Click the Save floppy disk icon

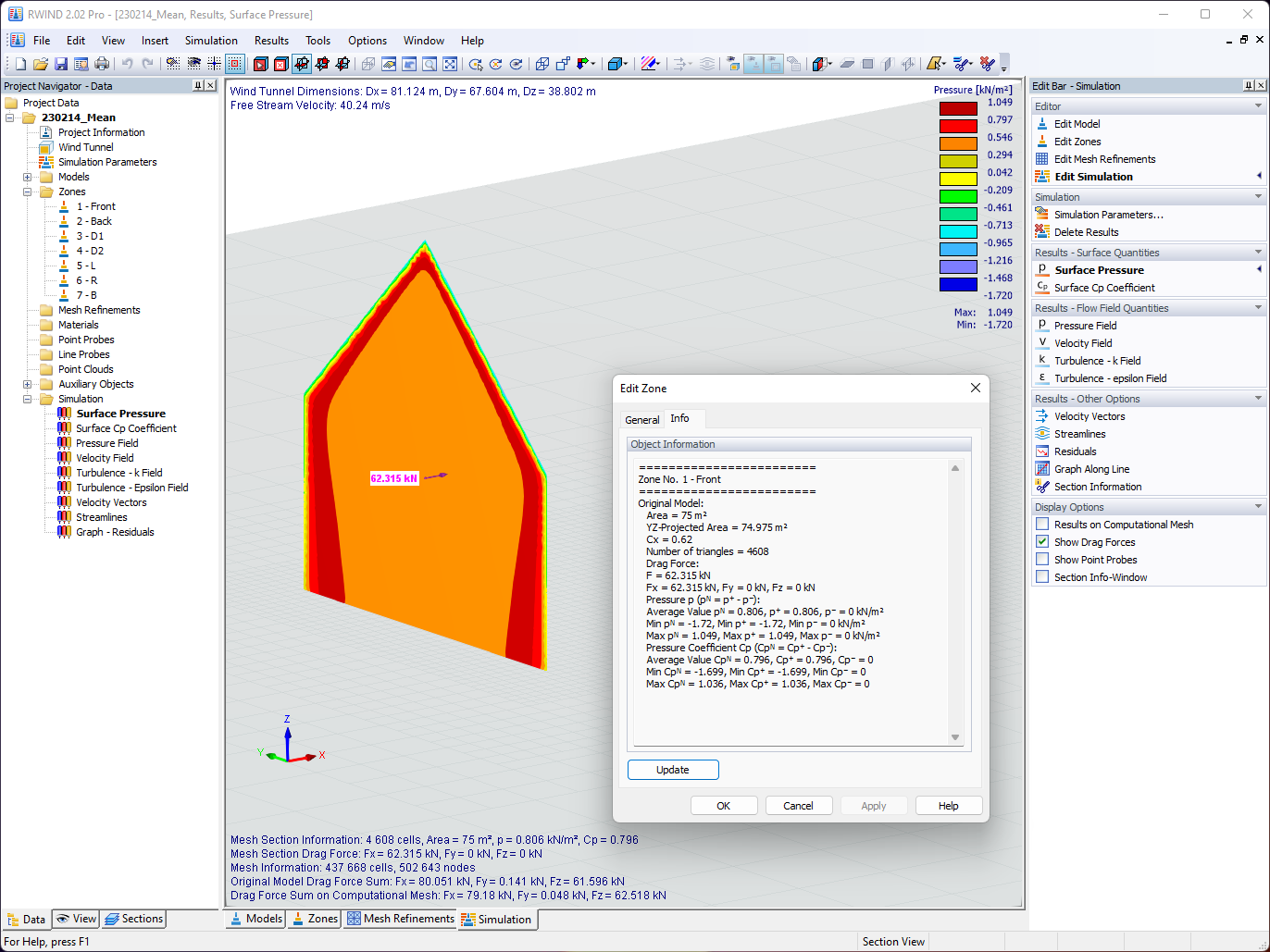tap(61, 64)
